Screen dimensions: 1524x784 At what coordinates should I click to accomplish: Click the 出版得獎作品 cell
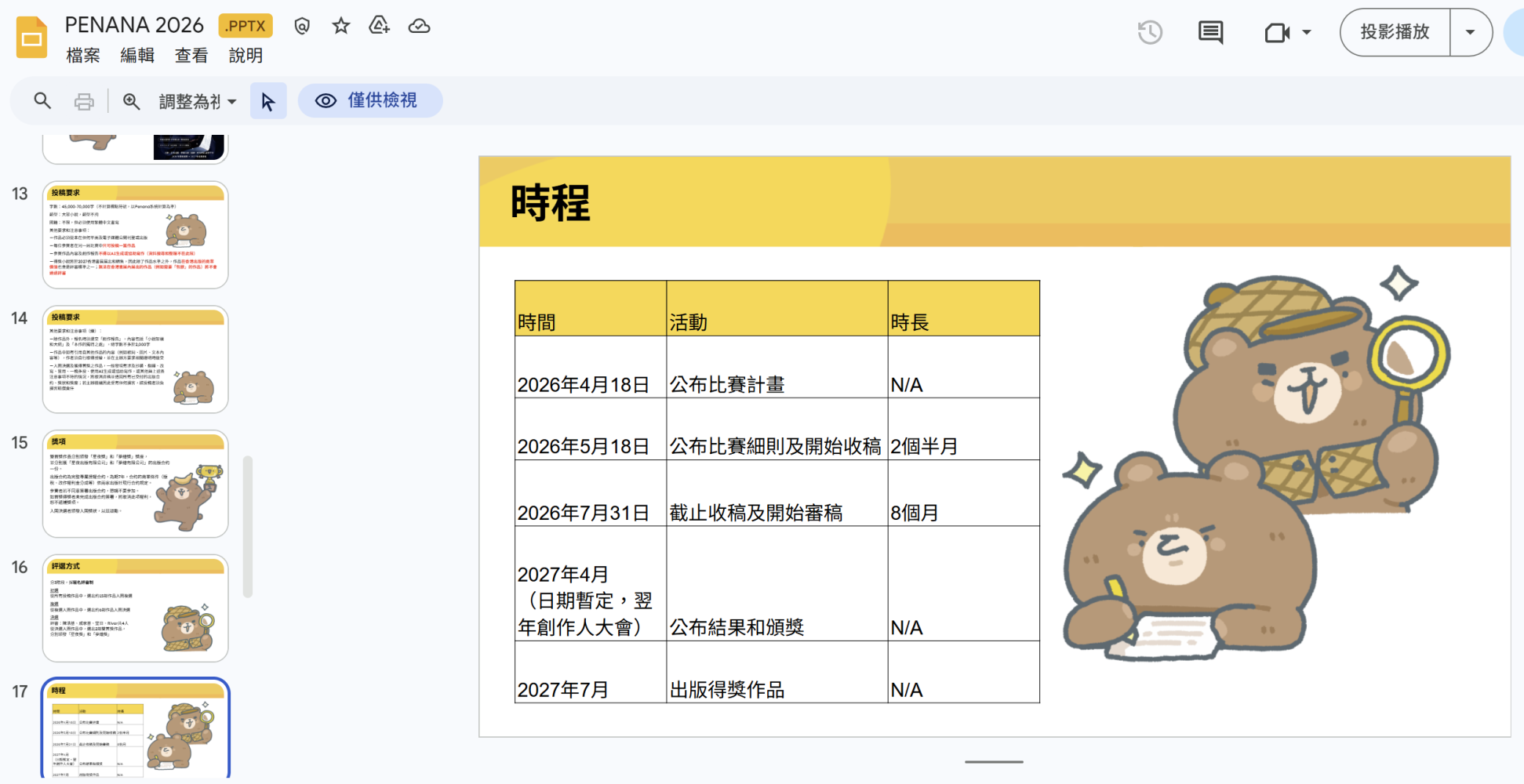pos(777,672)
